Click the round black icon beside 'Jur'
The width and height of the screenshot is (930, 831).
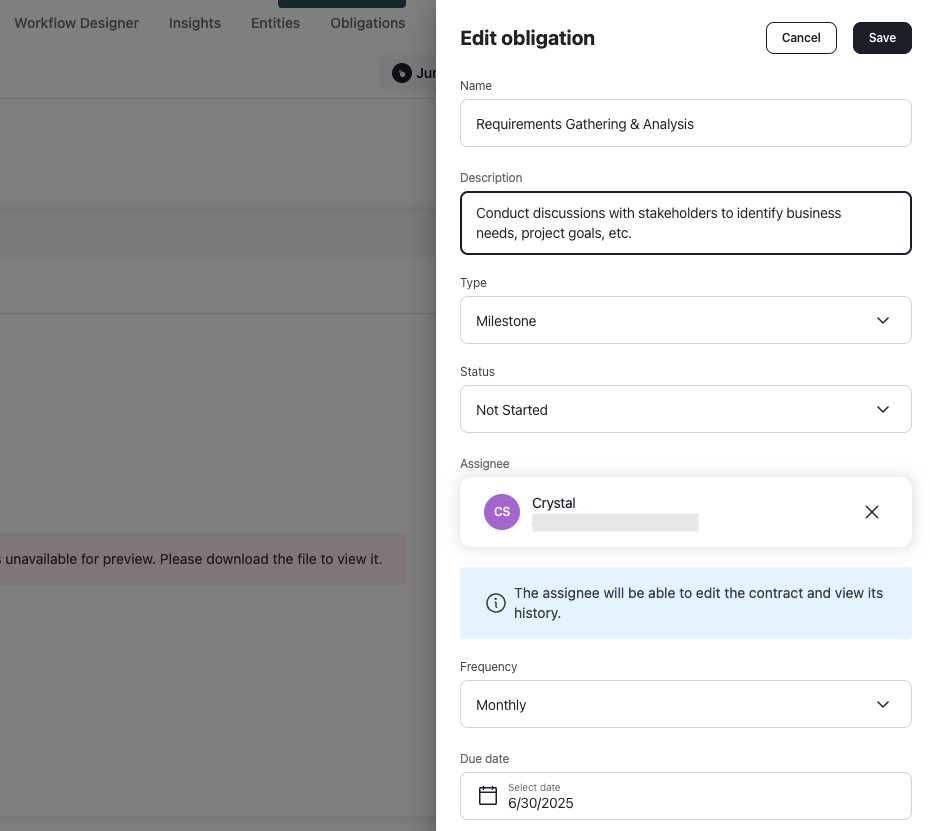pyautogui.click(x=402, y=74)
